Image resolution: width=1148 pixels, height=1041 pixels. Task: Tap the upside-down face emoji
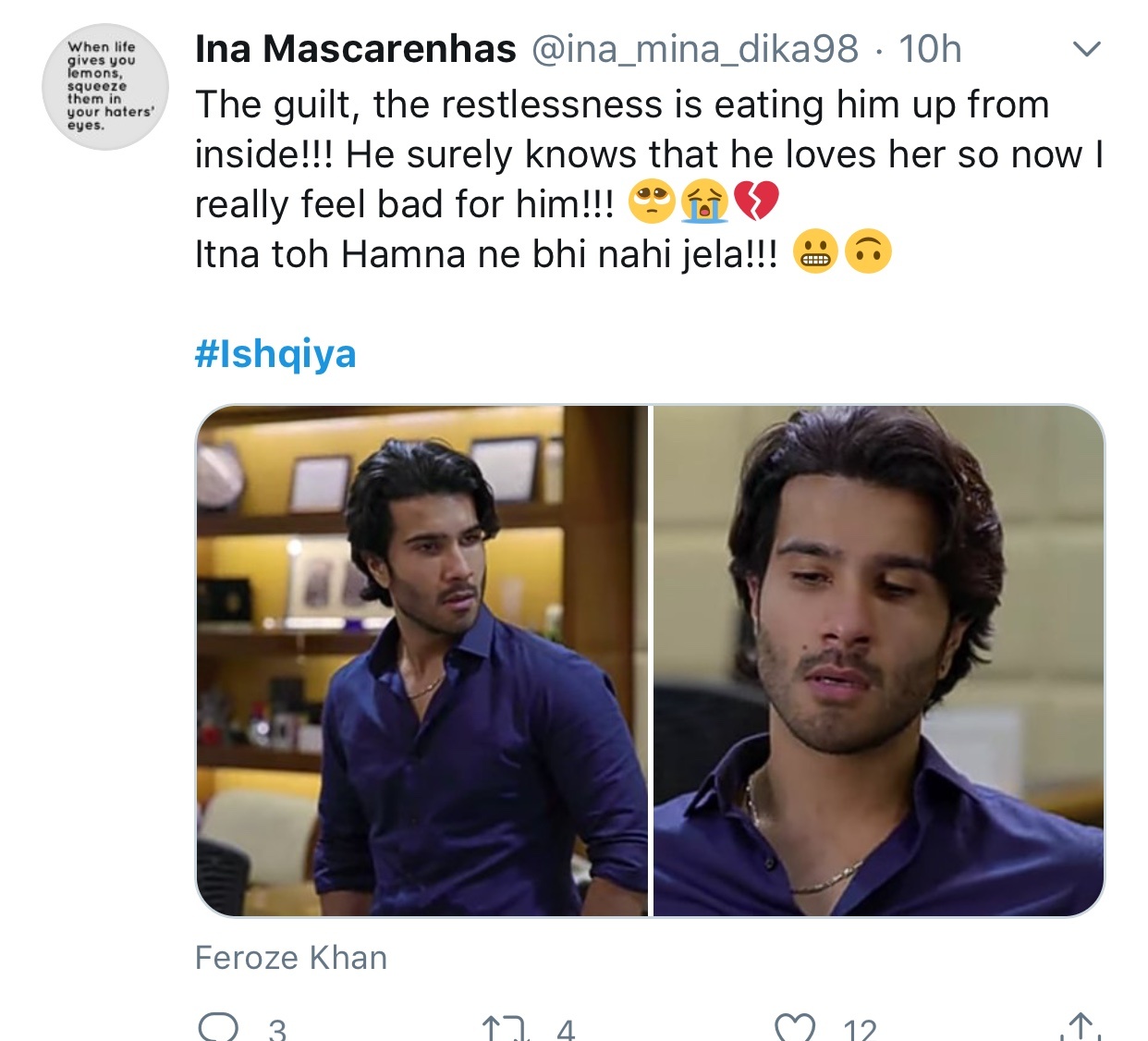pyautogui.click(x=869, y=252)
